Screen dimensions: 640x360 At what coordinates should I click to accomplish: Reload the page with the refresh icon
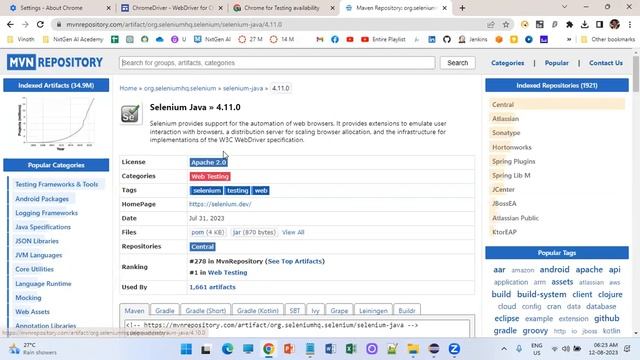click(40, 24)
